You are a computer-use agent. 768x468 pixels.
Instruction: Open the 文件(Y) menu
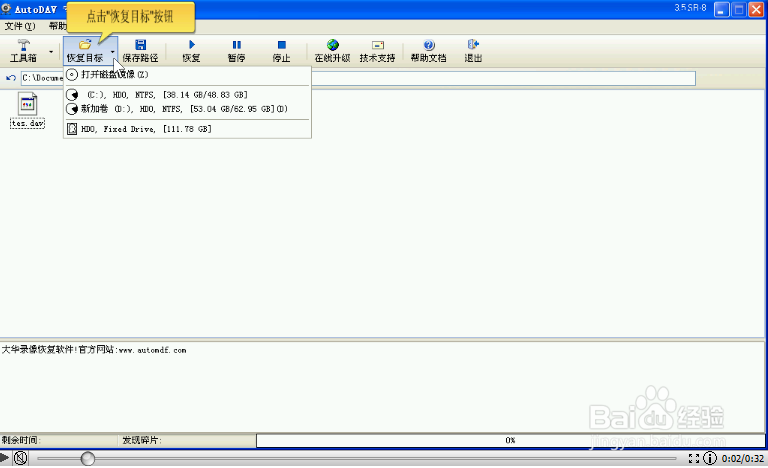20,26
